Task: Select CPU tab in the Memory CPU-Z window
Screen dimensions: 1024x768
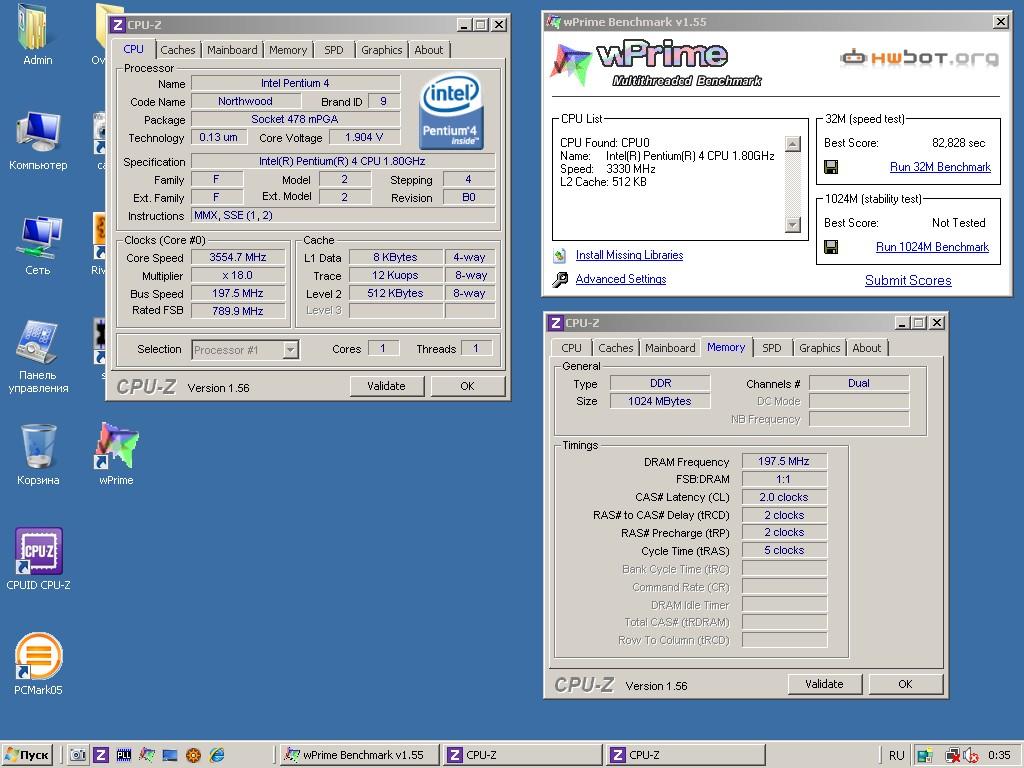Action: click(x=571, y=348)
